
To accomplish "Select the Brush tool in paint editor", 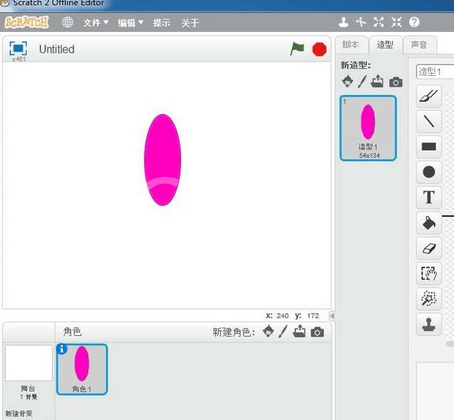I will click(x=429, y=96).
